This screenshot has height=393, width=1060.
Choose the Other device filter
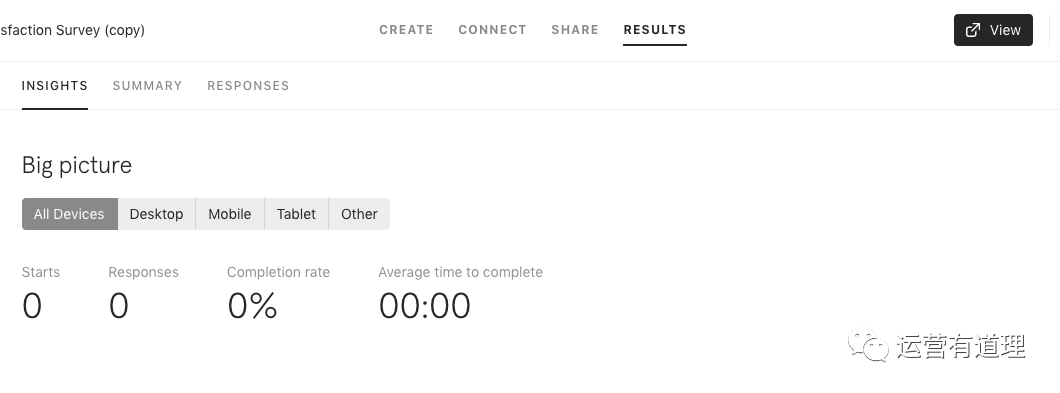359,214
